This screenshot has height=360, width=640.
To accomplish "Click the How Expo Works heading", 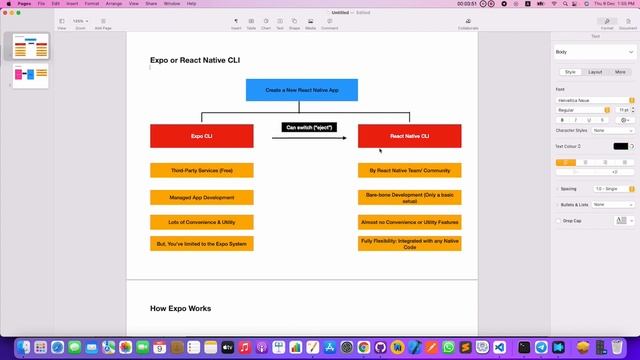I will pos(180,309).
